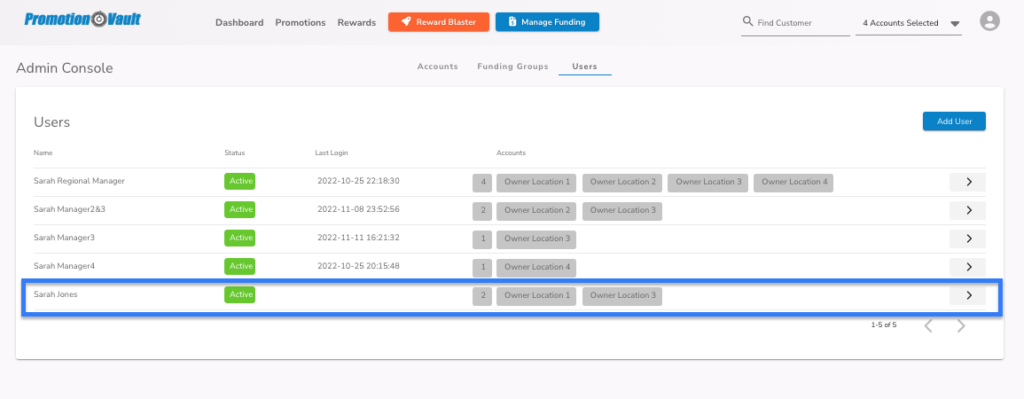Viewport: 1024px width, 399px height.
Task: Click Owner Location 1 chip in Sarah Jones row
Action: point(536,296)
